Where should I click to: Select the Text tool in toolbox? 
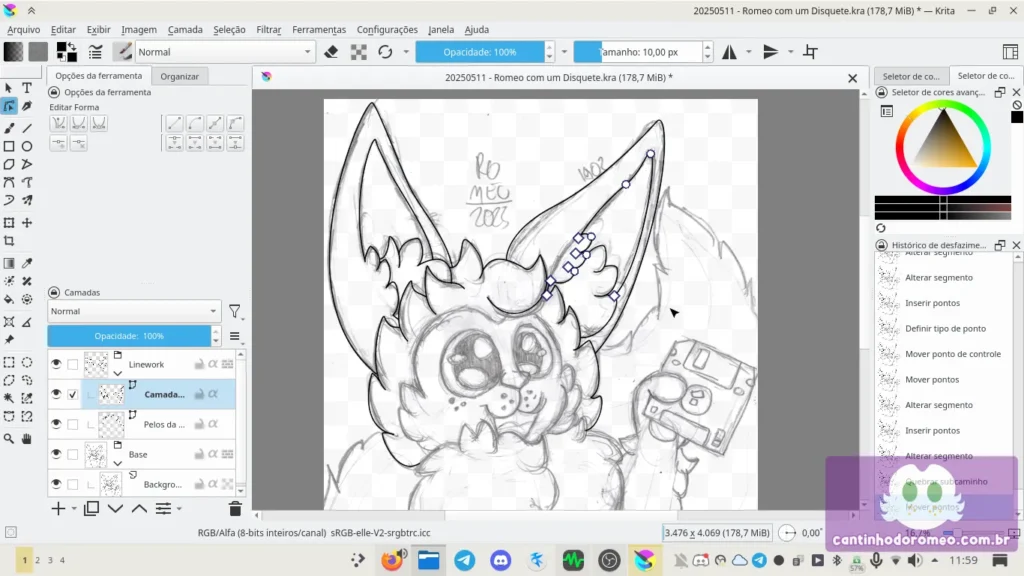[27, 88]
